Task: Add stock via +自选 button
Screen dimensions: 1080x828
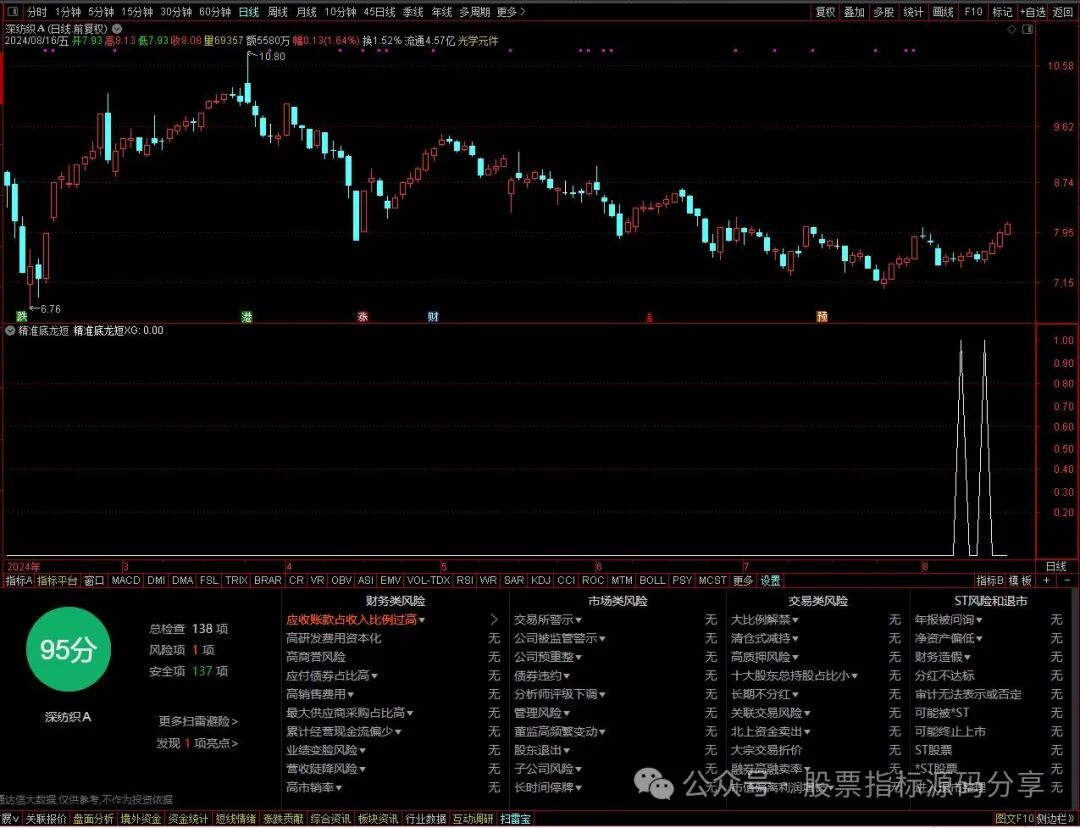Action: [1032, 12]
